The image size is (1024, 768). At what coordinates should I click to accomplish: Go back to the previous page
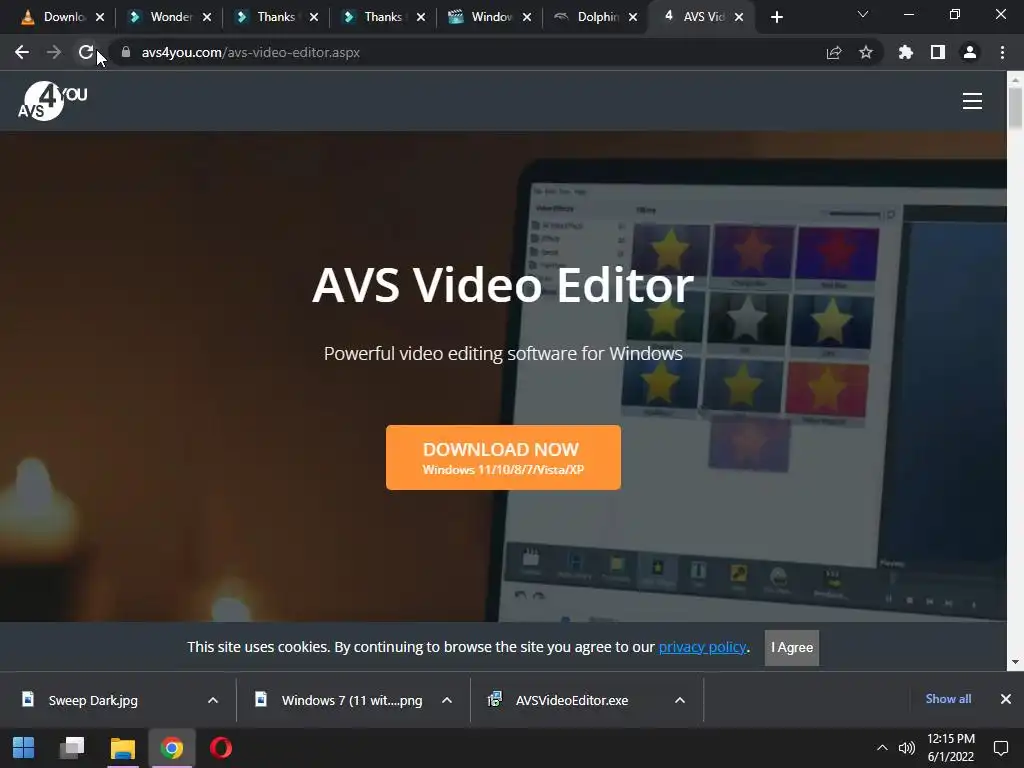[22, 52]
